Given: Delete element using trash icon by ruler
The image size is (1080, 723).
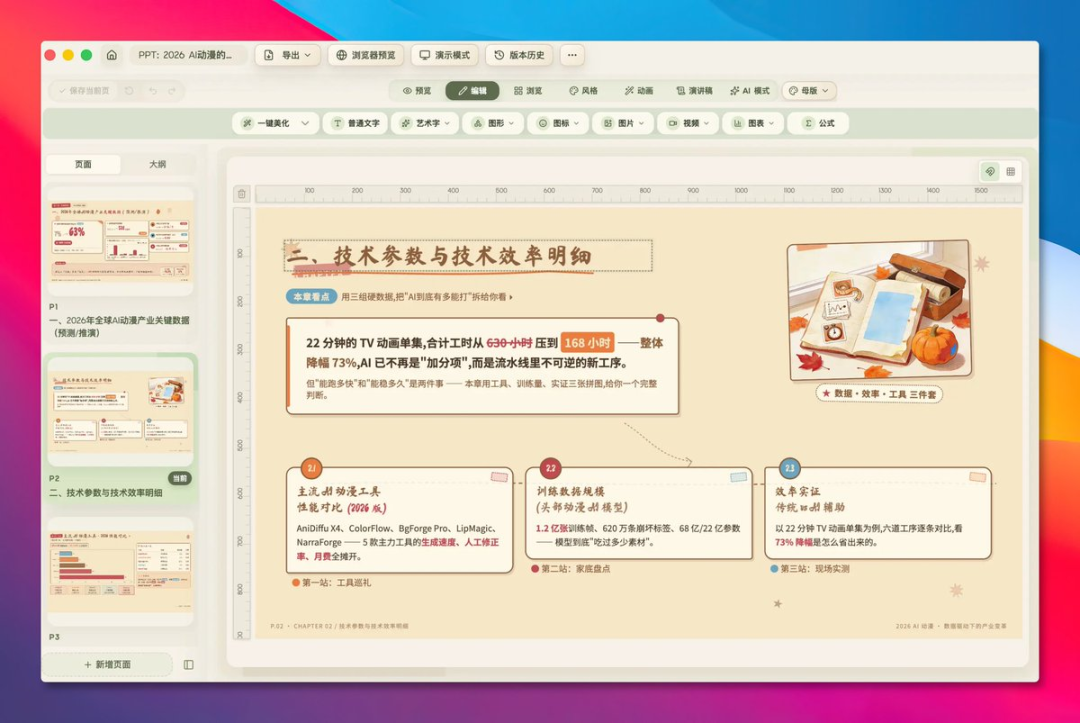Looking at the screenshot, I should point(242,194).
